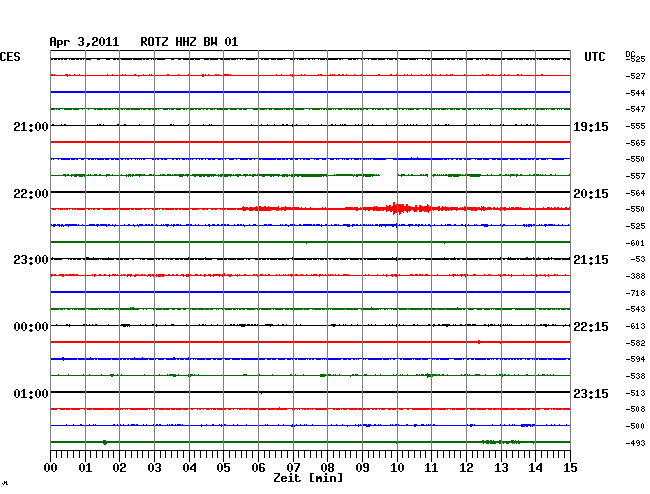Select the minute axis tick label "12"
Image resolution: width=650 pixels, height=494 pixels.
466,468
